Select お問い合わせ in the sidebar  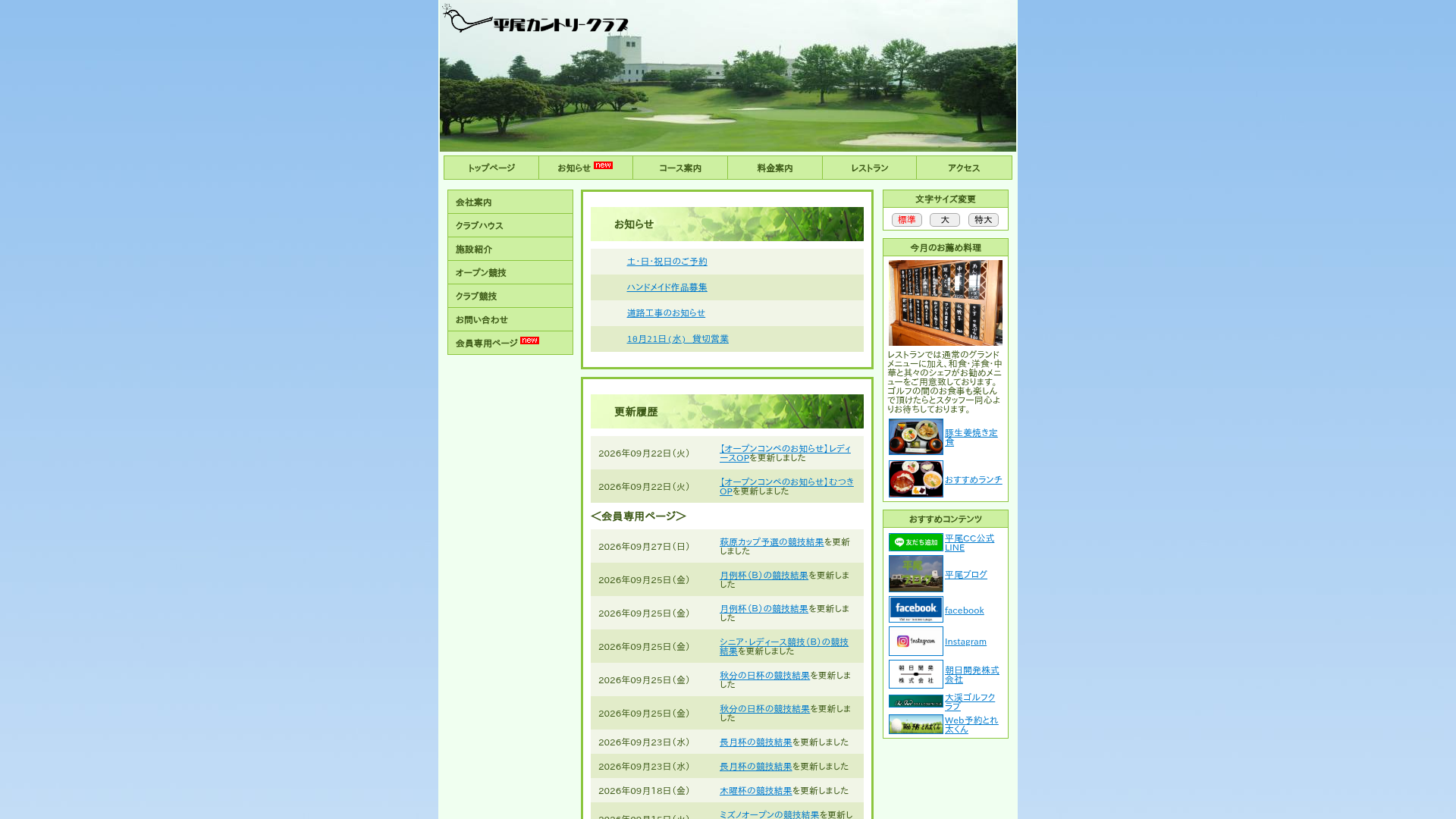pyautogui.click(x=510, y=319)
